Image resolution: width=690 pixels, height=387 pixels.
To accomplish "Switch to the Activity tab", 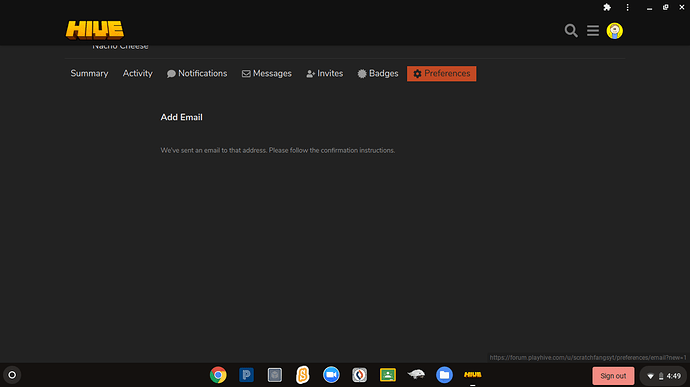I will [137, 74].
